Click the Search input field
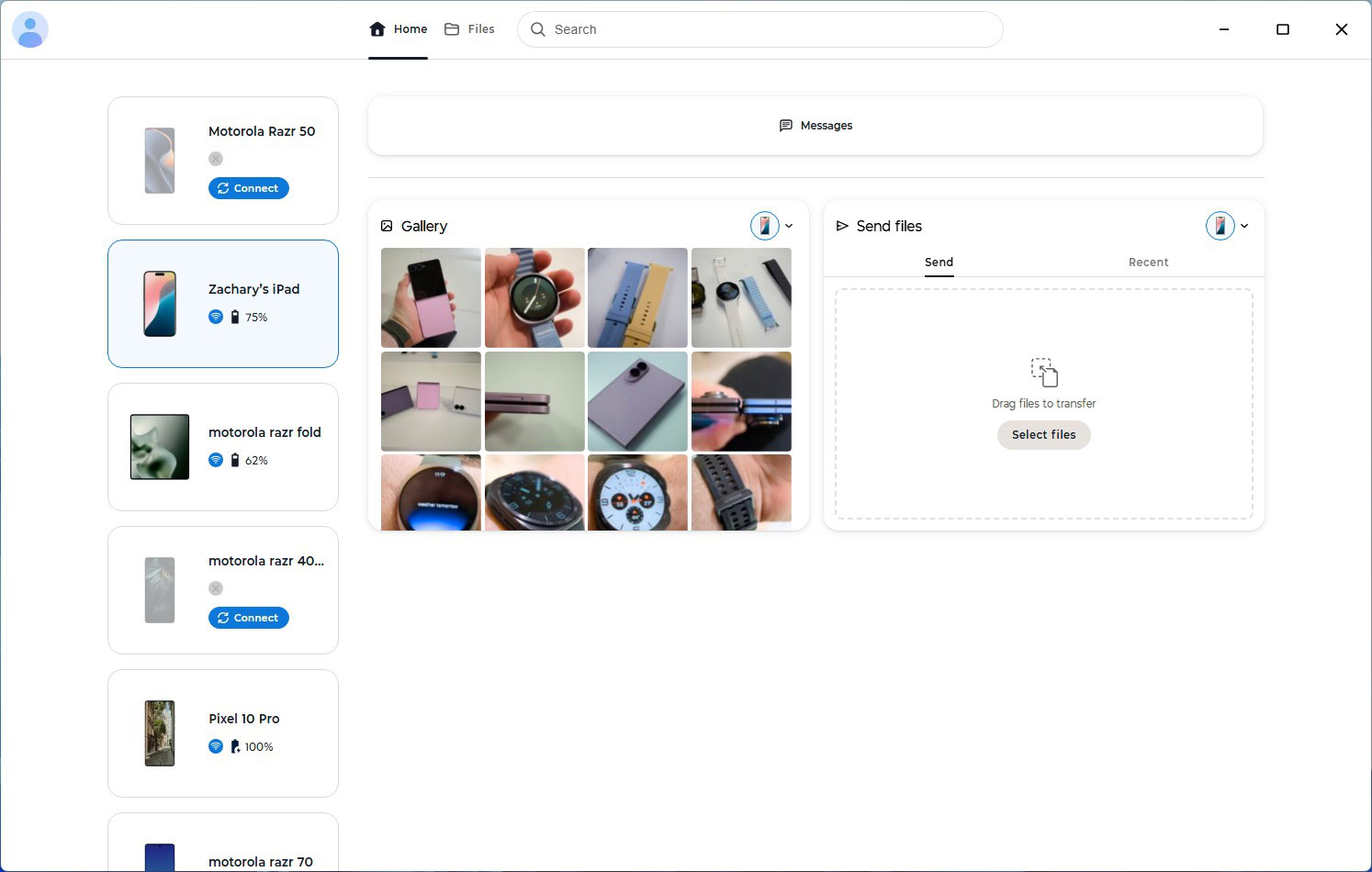 (760, 29)
